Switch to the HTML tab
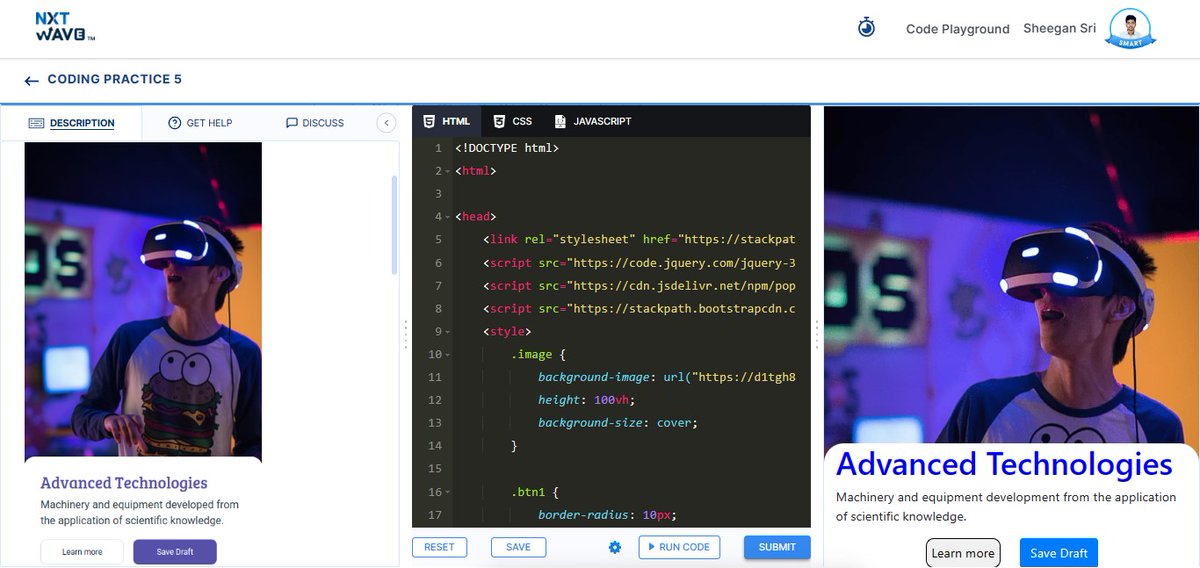This screenshot has width=1200, height=568. (x=446, y=121)
